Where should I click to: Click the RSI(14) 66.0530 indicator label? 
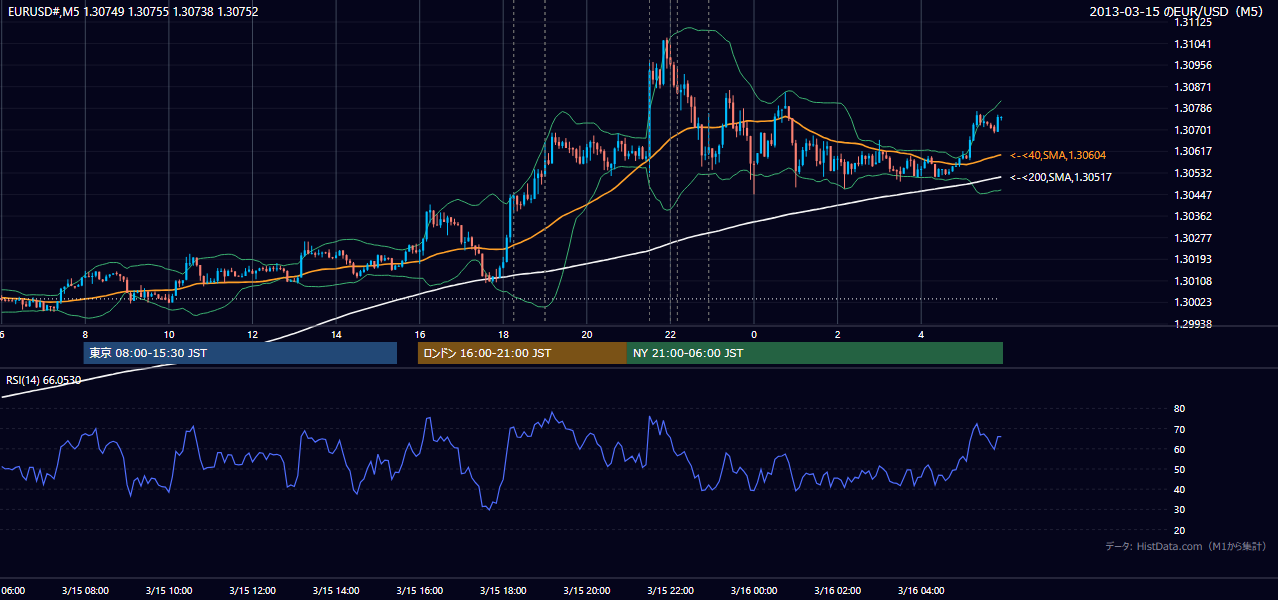[x=44, y=380]
